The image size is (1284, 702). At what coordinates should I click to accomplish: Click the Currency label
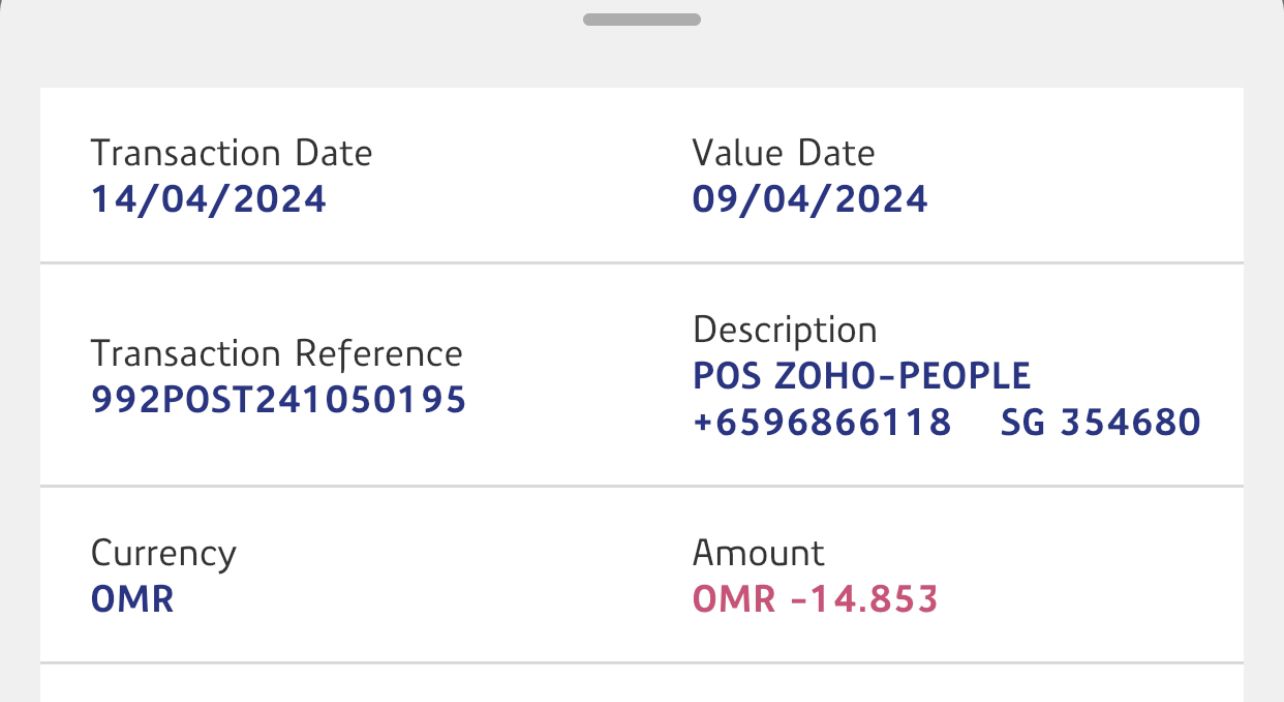163,553
